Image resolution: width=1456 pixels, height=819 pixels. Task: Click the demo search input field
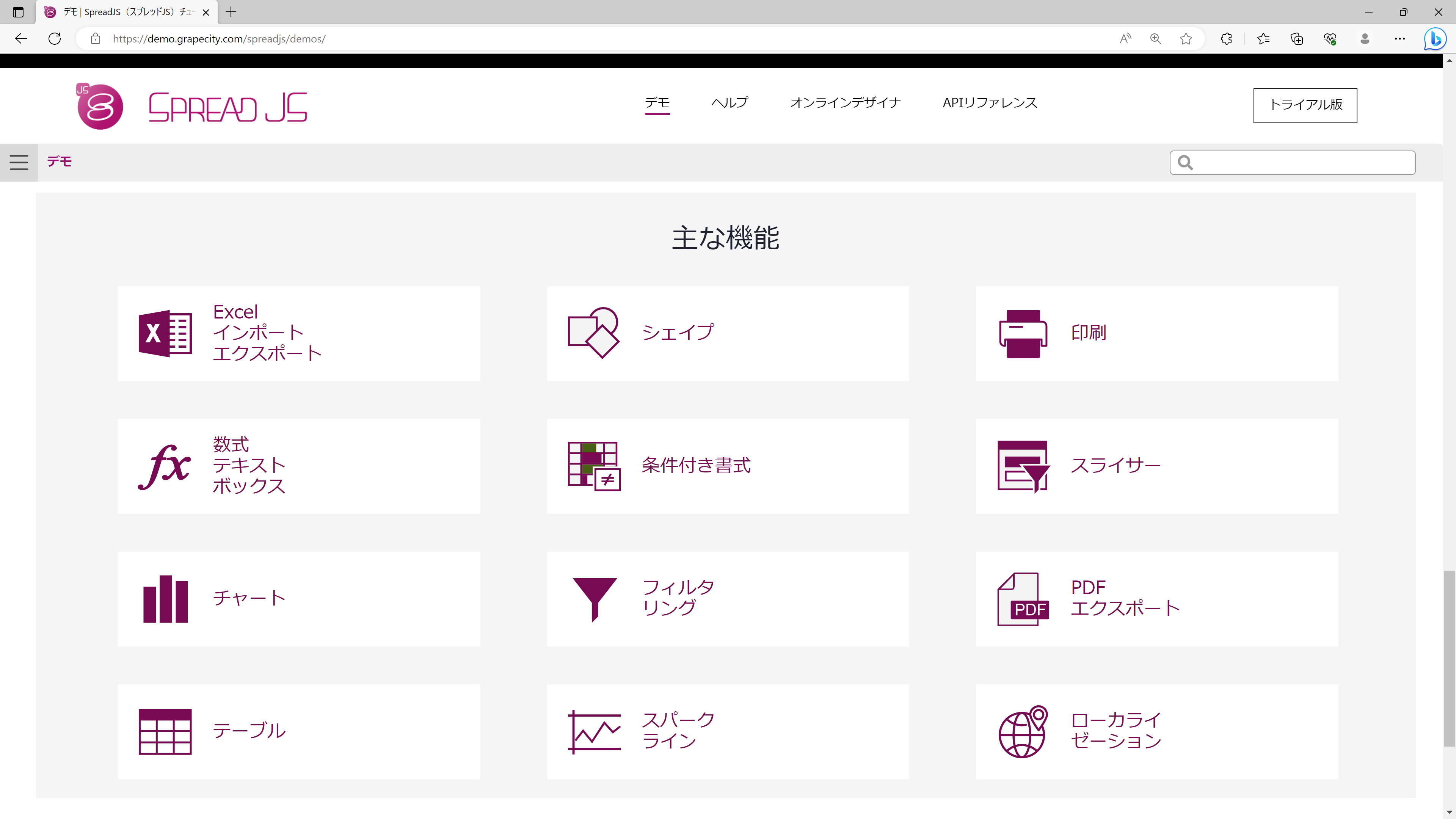(x=1293, y=163)
